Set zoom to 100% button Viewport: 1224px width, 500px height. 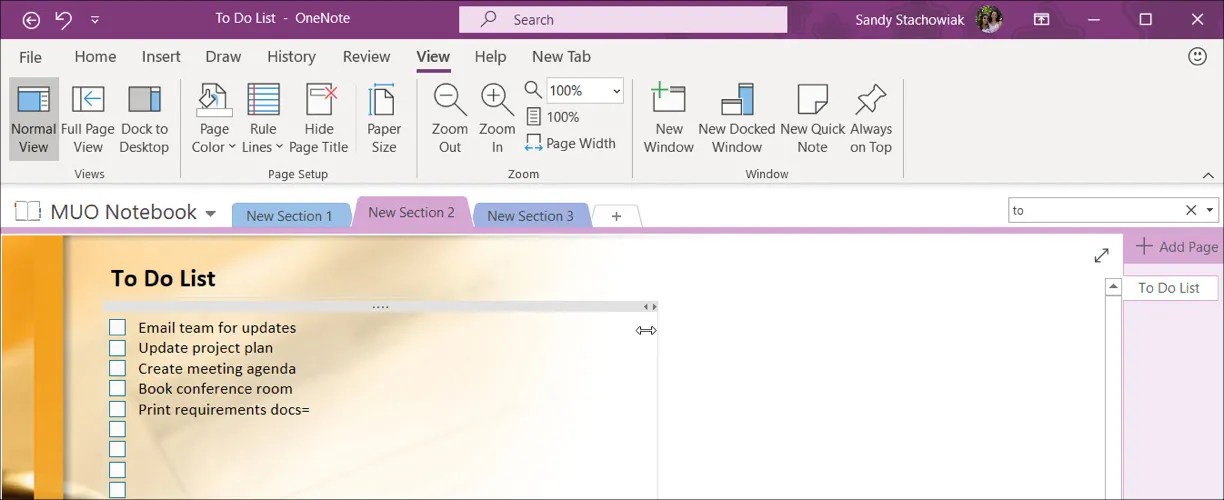pos(553,117)
